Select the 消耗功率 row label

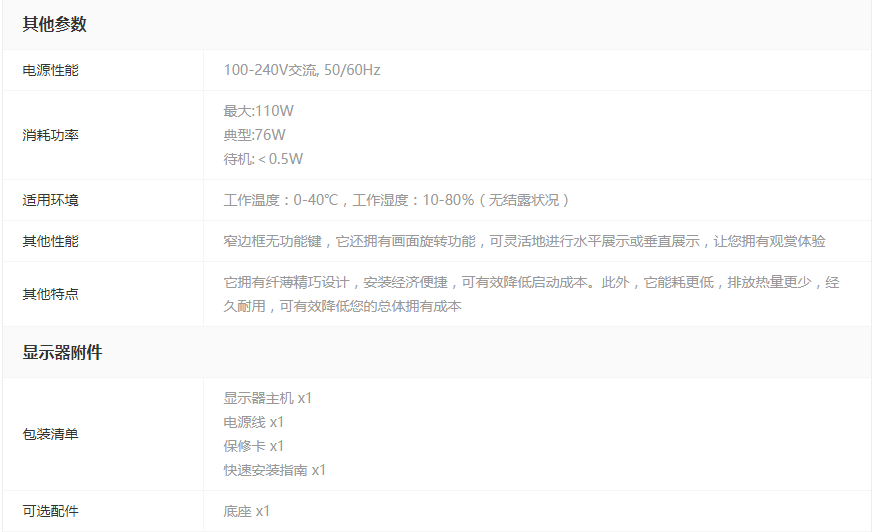coord(51,135)
